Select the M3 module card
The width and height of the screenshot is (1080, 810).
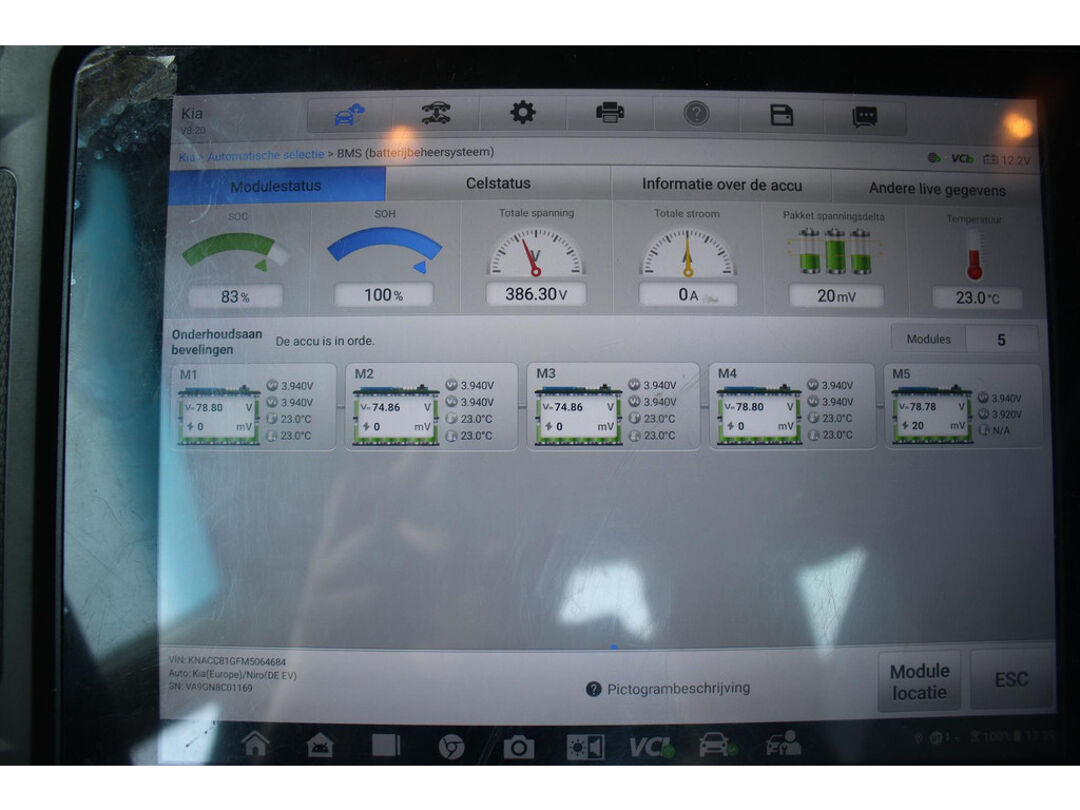[x=613, y=406]
